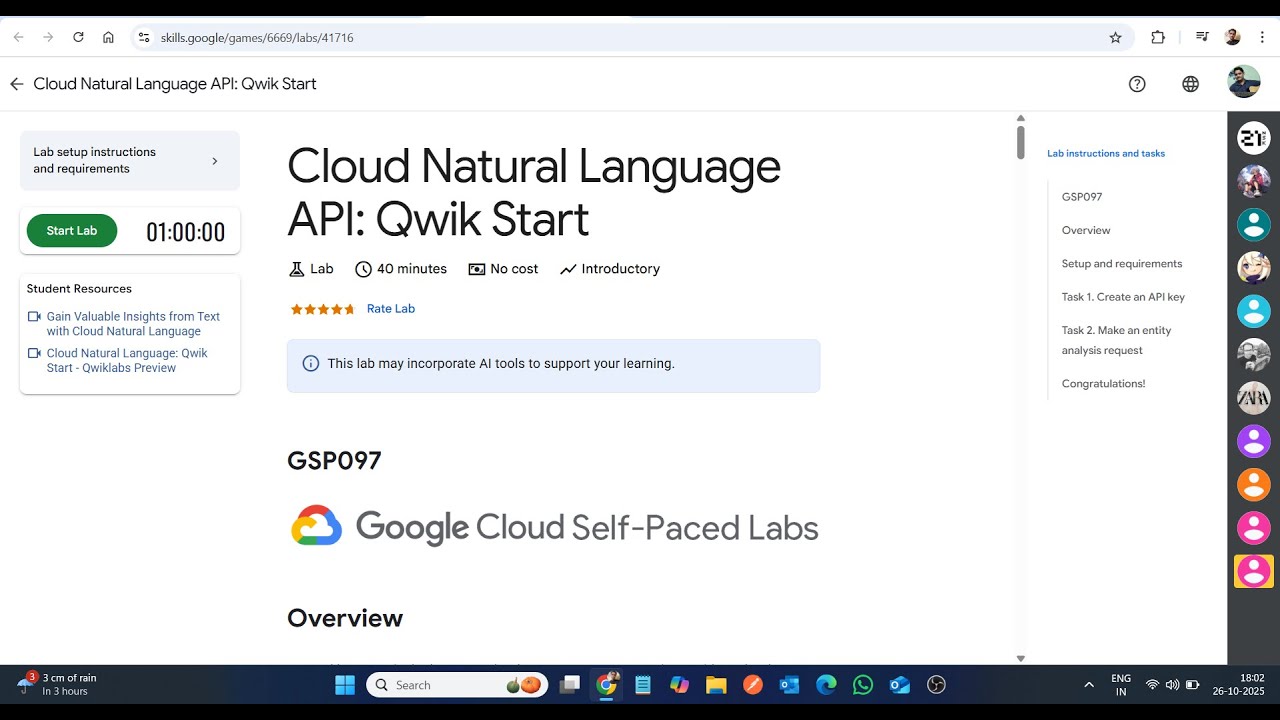Open the Chrome extensions puzzle icon
The image size is (1280, 720).
(1158, 37)
